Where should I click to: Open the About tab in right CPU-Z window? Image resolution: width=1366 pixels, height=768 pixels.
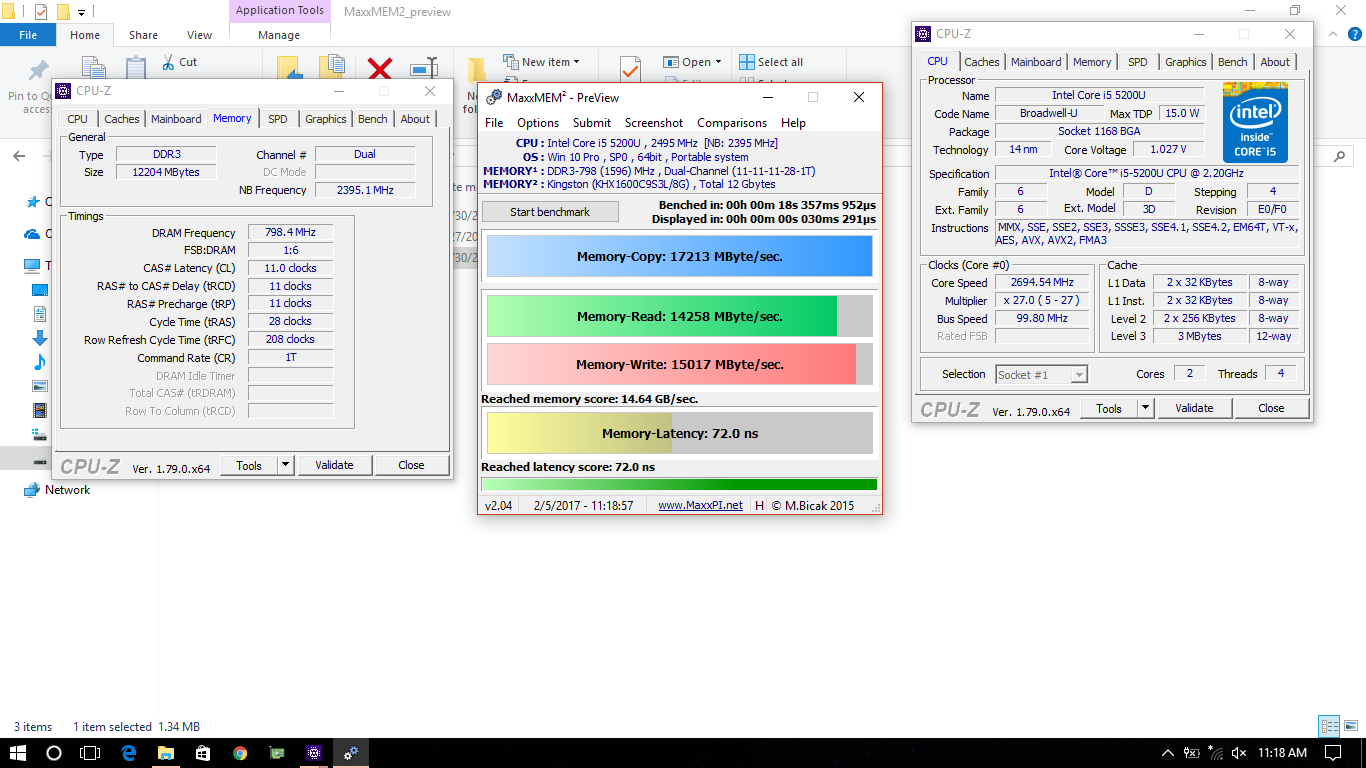coord(1275,62)
